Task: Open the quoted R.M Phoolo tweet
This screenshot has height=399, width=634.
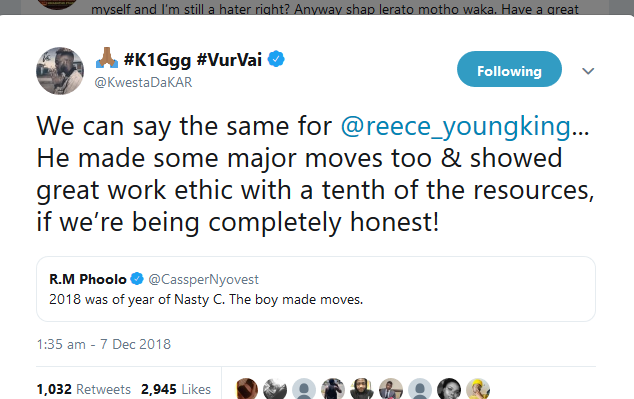Action: pos(316,289)
